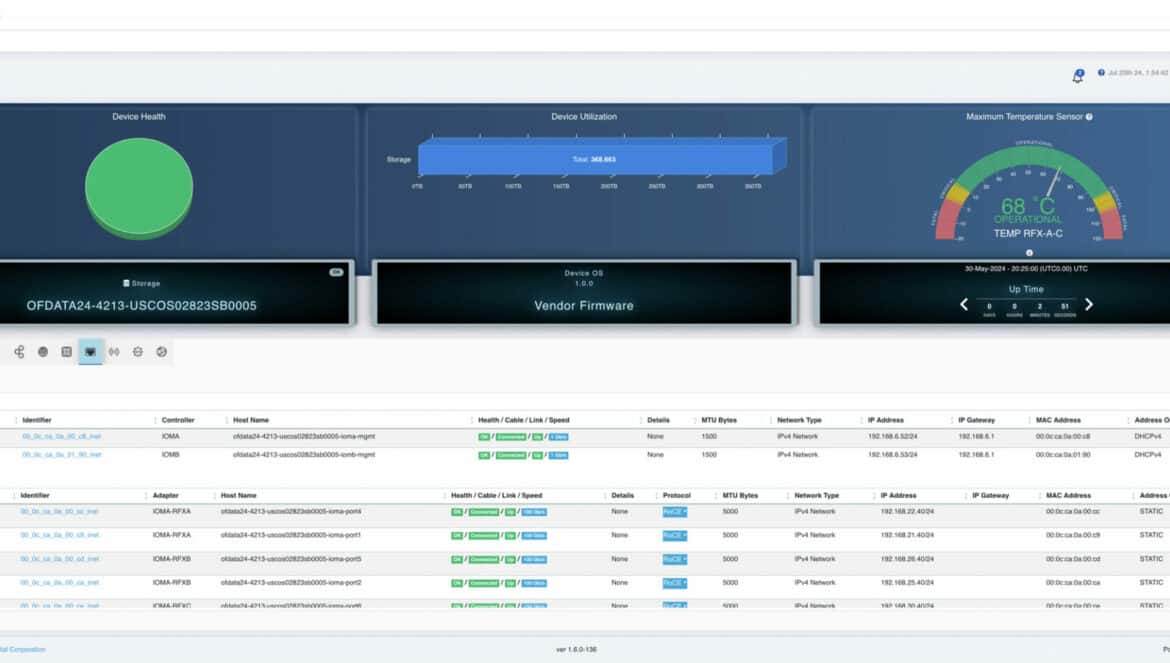1170x663 pixels.
Task: Go to the next Up Time card
Action: (x=1089, y=304)
